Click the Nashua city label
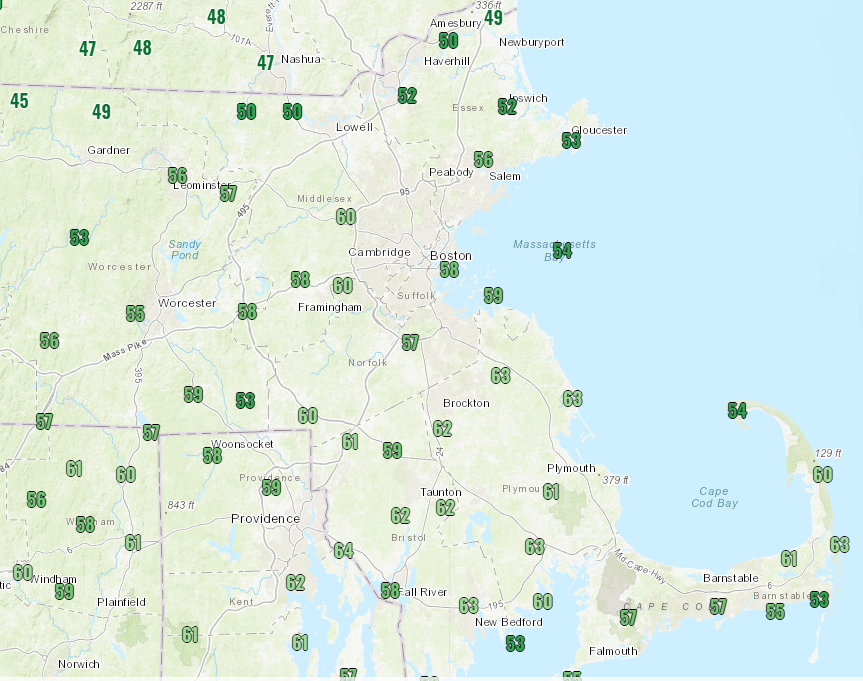The width and height of the screenshot is (863, 681). [301, 59]
